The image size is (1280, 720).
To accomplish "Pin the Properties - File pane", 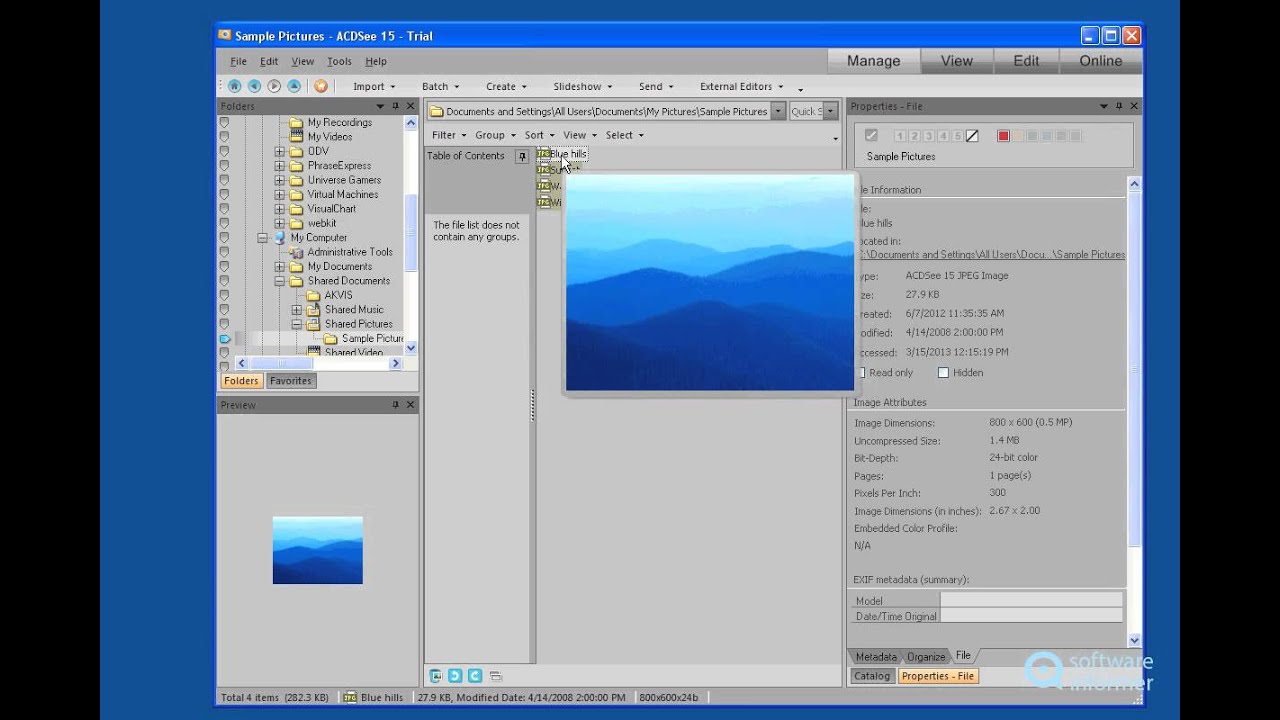I will (1119, 106).
